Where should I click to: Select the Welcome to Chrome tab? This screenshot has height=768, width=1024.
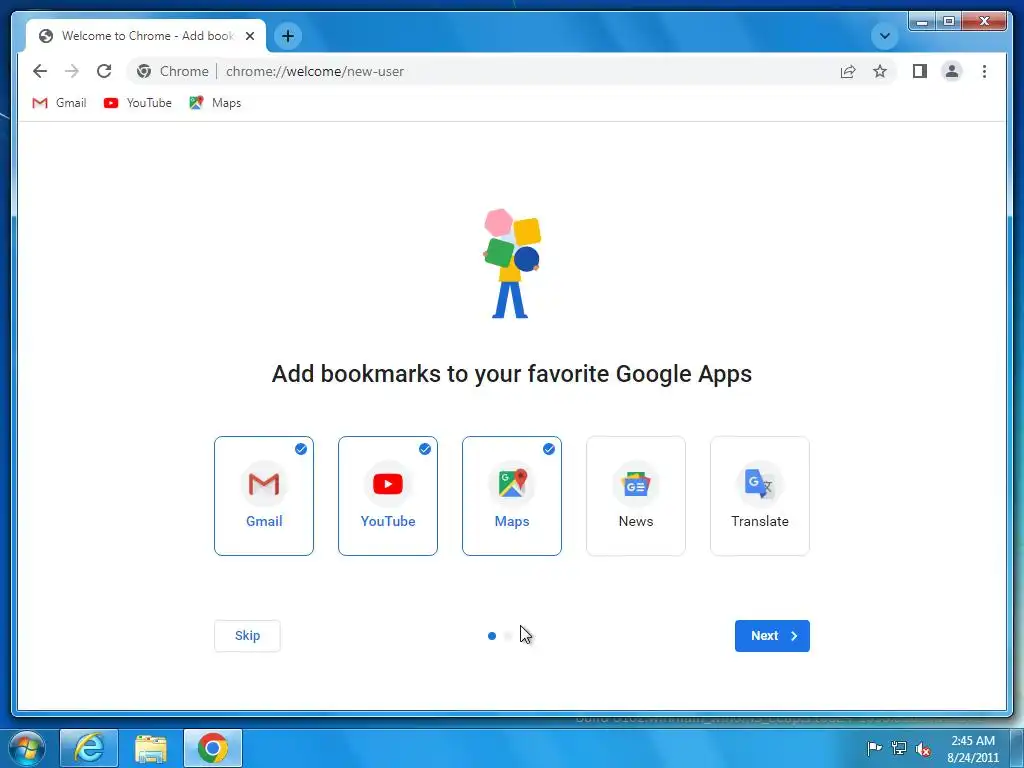(x=146, y=36)
